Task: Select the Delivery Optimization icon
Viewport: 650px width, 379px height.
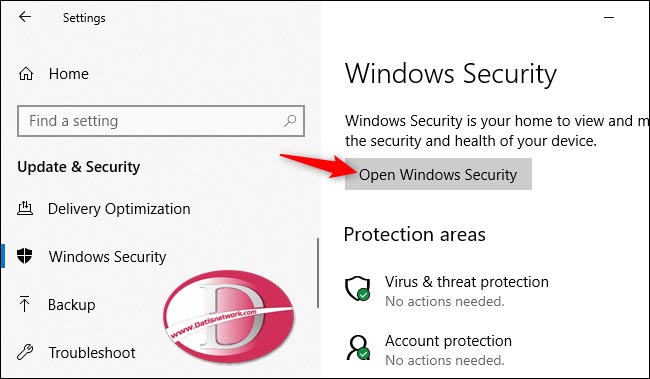Action: (25, 208)
